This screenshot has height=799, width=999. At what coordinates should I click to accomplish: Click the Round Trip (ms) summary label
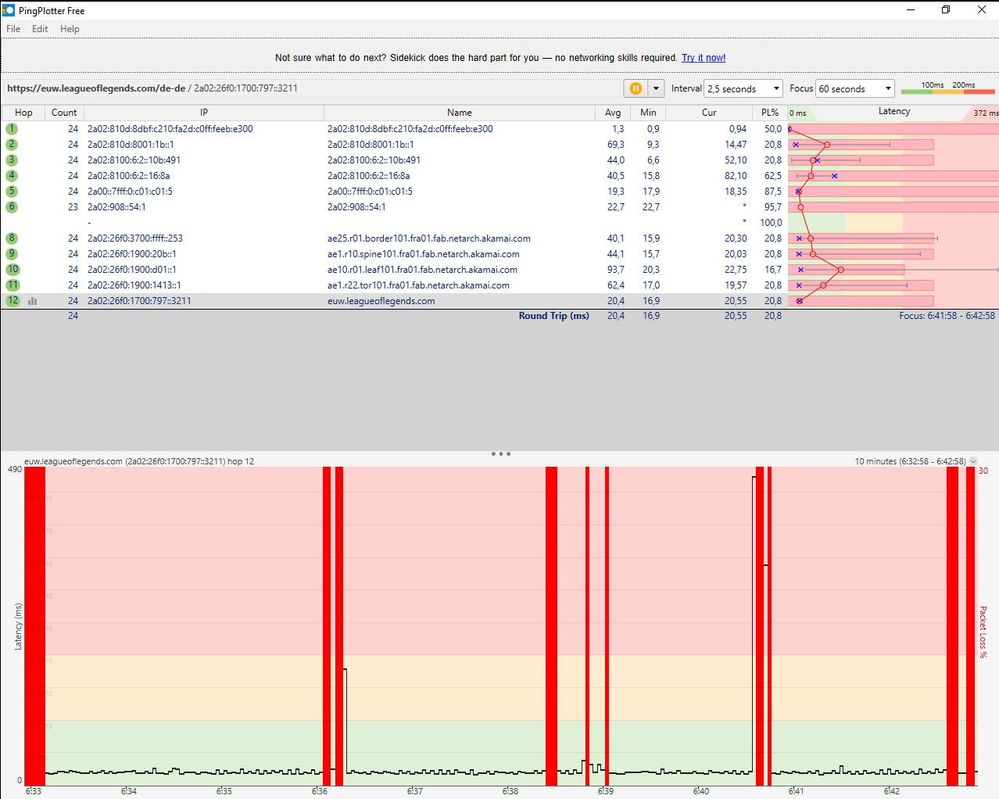point(554,315)
